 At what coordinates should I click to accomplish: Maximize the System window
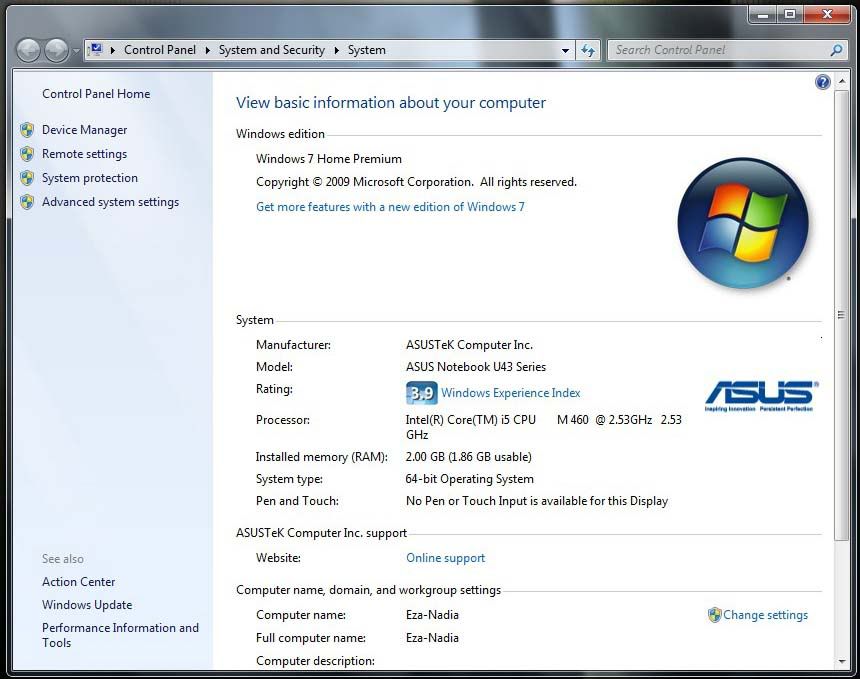pos(790,14)
